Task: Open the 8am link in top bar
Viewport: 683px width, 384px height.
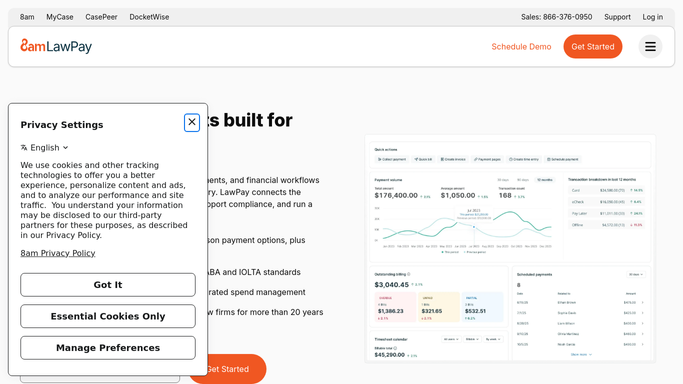Action: coord(27,17)
